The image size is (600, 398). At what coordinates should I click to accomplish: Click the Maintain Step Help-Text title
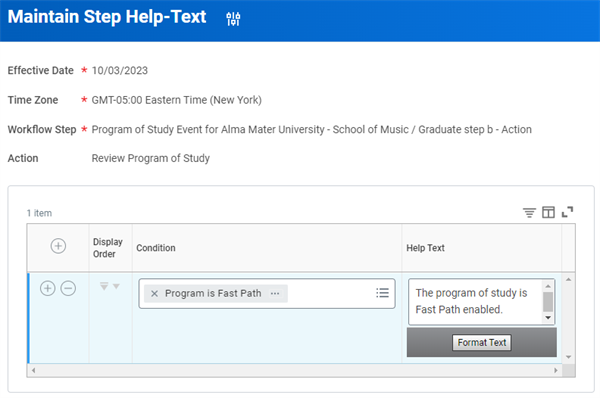(x=107, y=17)
